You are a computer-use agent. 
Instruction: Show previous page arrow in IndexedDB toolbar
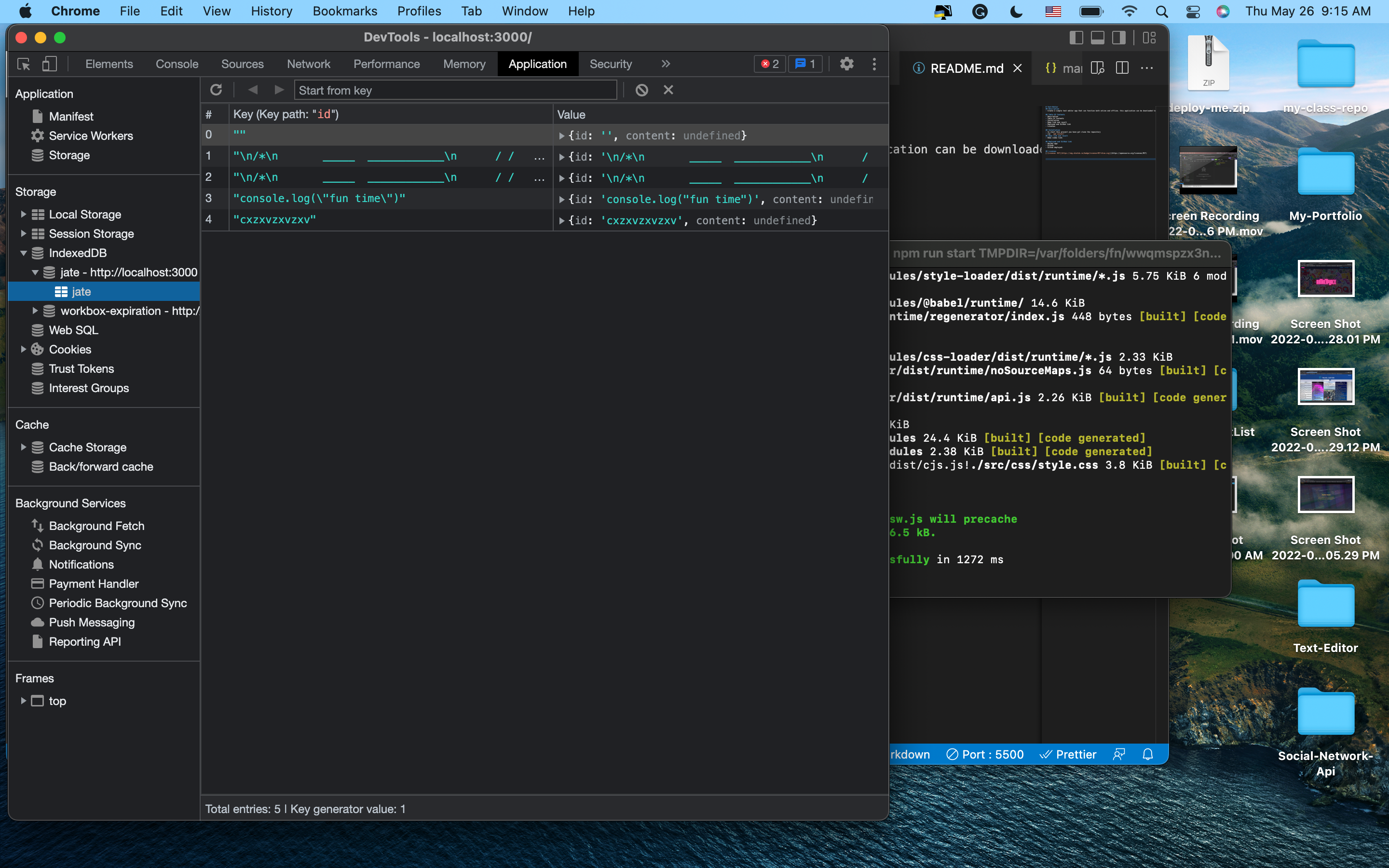click(x=253, y=90)
